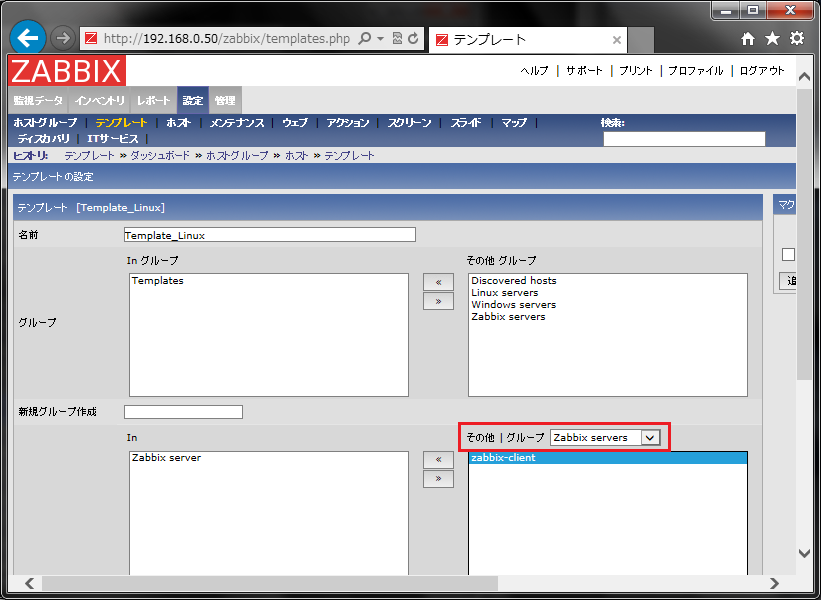The height and width of the screenshot is (600, 821).
Task: Click the browser Forward arrow button
Action: 63,38
